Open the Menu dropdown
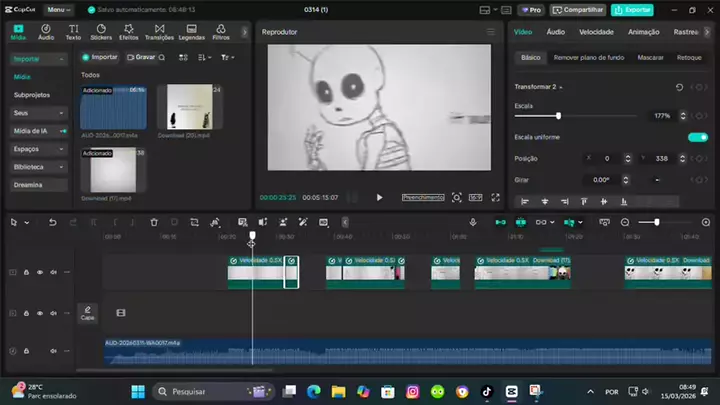Viewport: 720px width, 405px height. tap(59, 9)
